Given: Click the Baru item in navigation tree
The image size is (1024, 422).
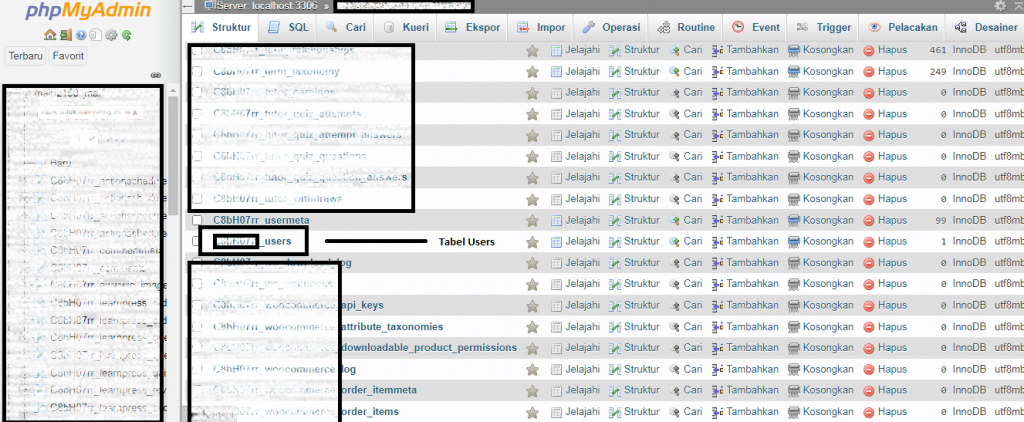Looking at the screenshot, I should point(60,163).
